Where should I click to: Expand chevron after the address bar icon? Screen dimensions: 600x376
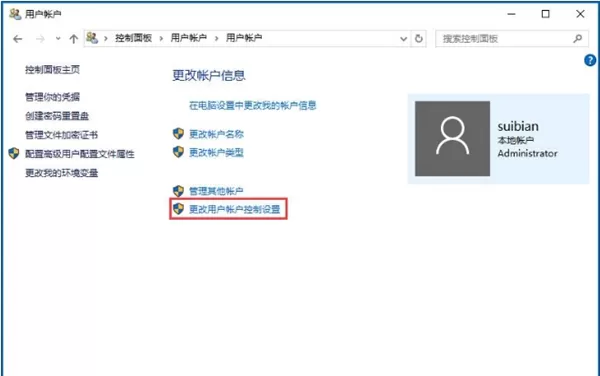106,38
